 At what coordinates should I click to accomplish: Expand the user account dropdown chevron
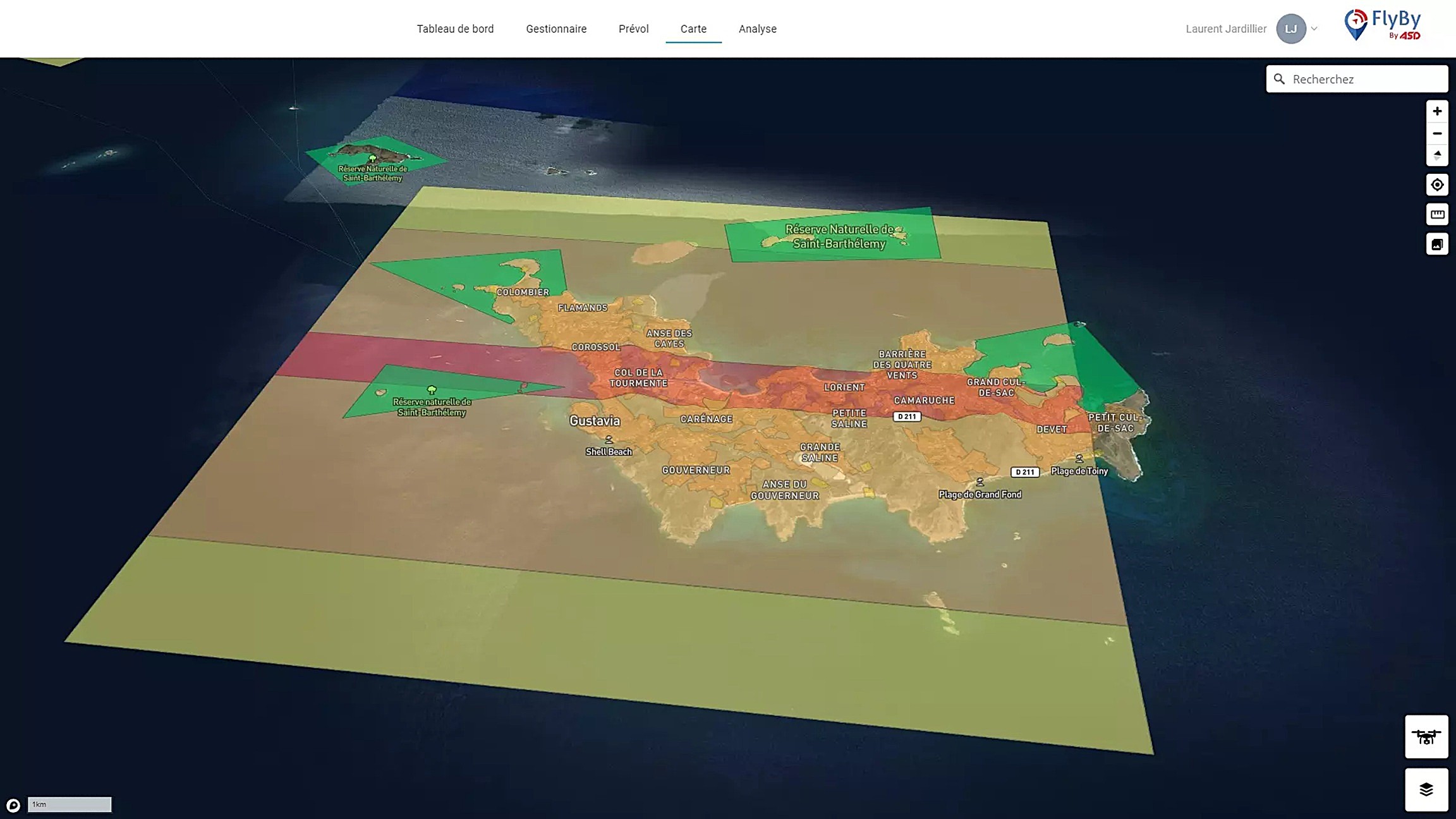(1314, 29)
